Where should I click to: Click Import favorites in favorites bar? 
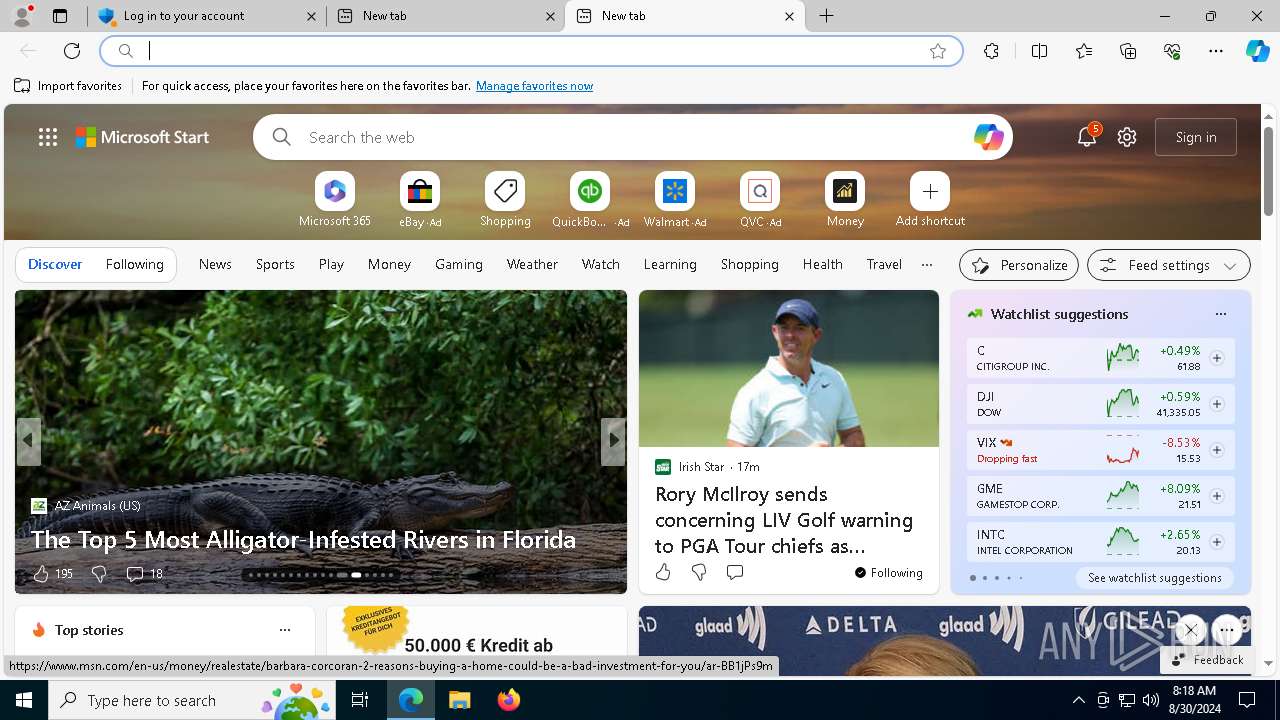68,86
